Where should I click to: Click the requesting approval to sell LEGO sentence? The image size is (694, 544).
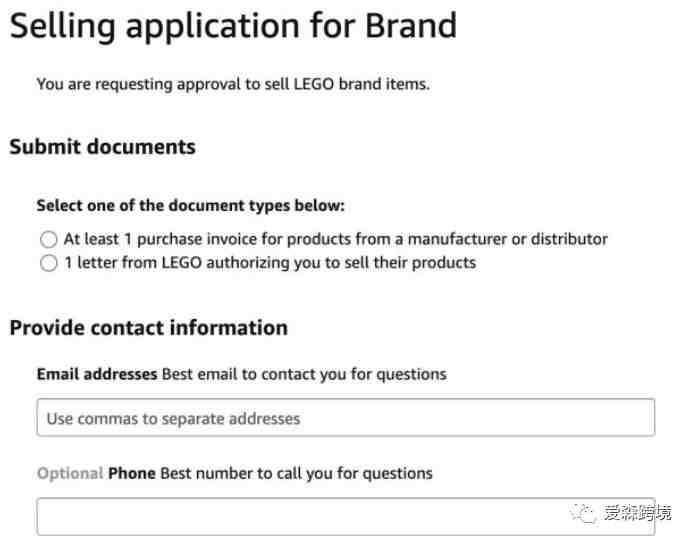click(233, 84)
